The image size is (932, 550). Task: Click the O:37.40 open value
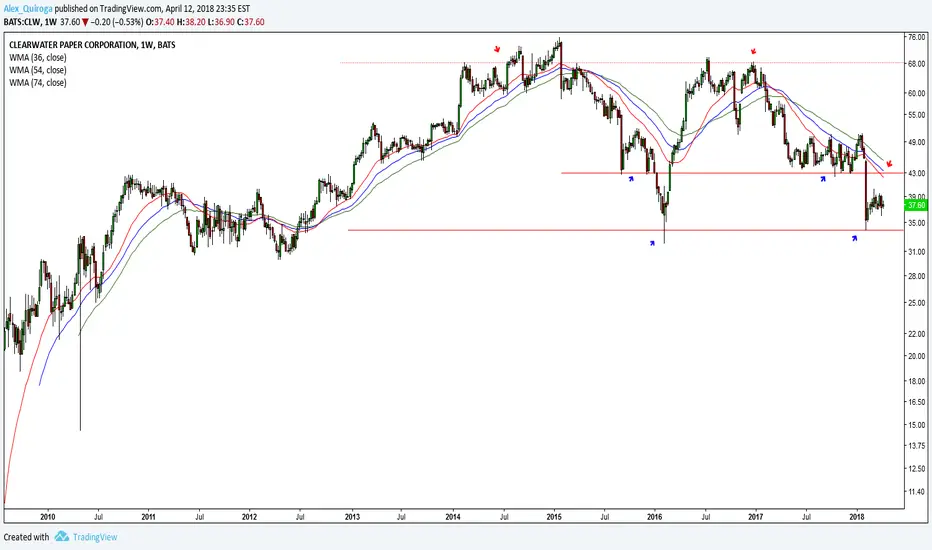(x=161, y=22)
